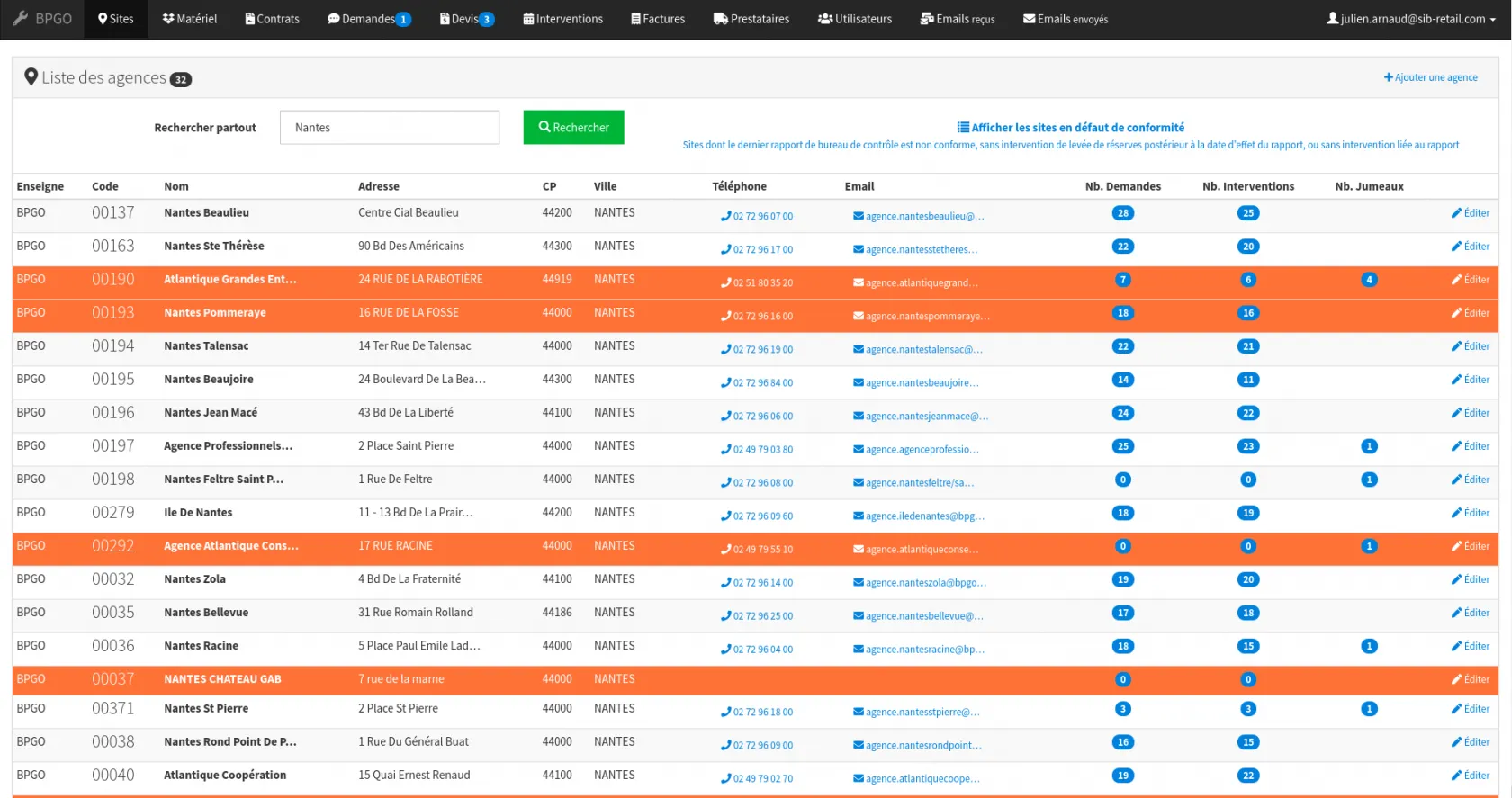Viewport: 1512px width, 798px height.
Task: Click Ajouter une agence link
Action: [x=1431, y=77]
